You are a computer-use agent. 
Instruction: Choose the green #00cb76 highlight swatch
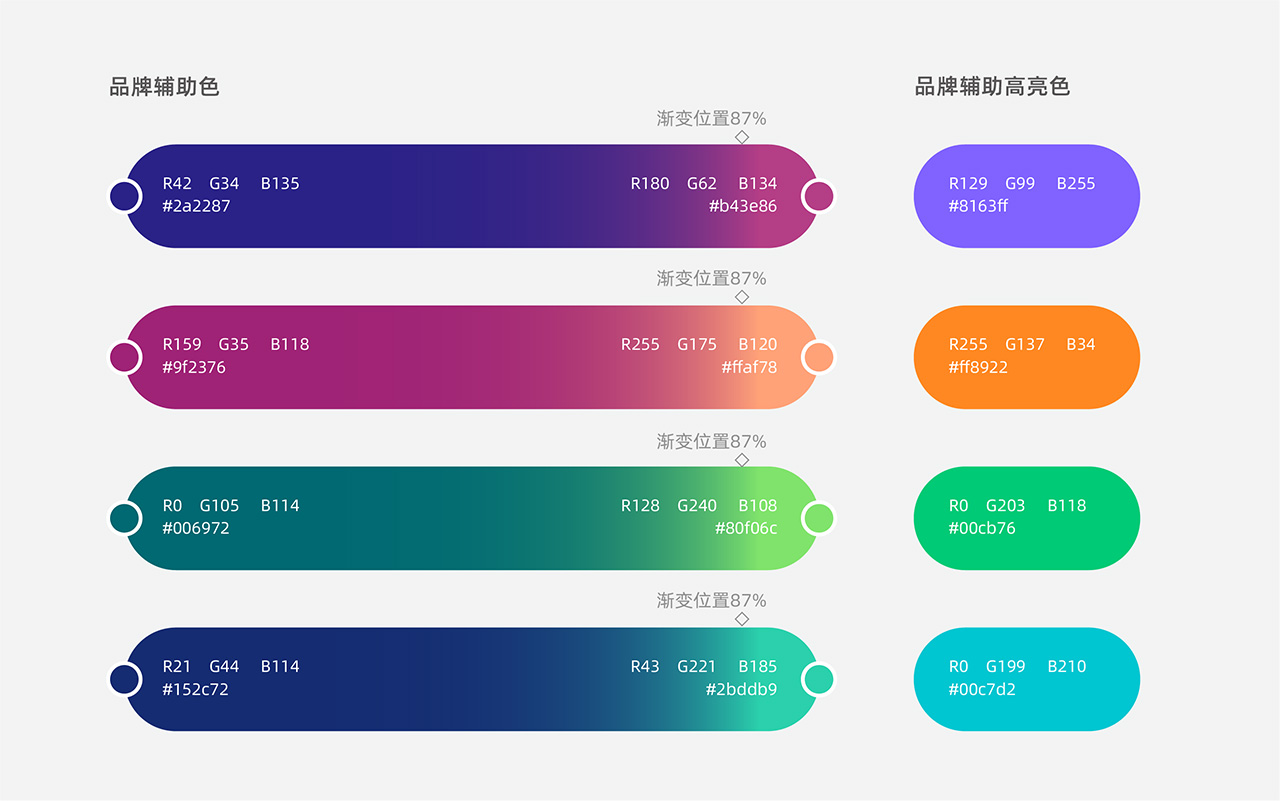pos(1026,518)
